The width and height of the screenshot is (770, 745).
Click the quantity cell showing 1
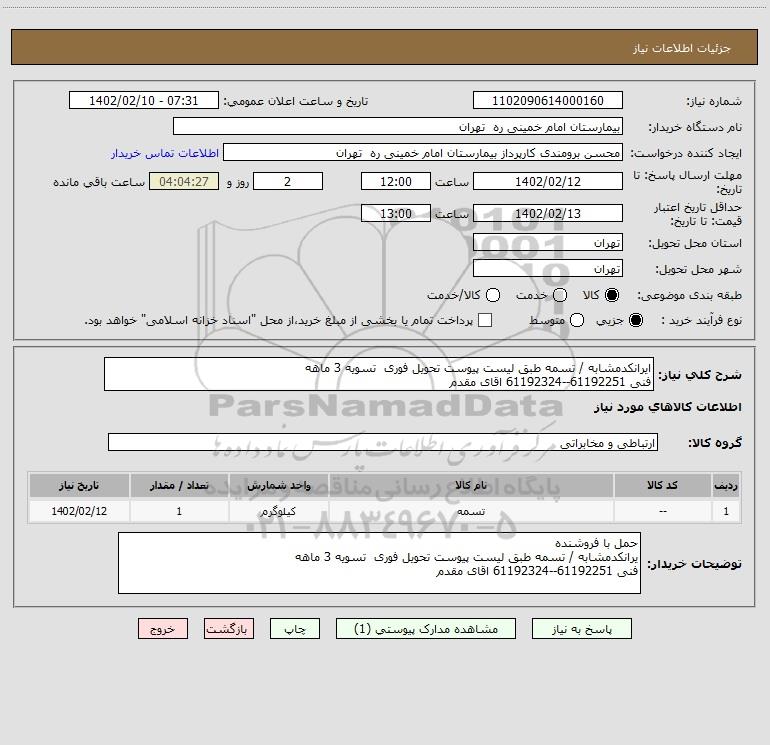coord(179,511)
